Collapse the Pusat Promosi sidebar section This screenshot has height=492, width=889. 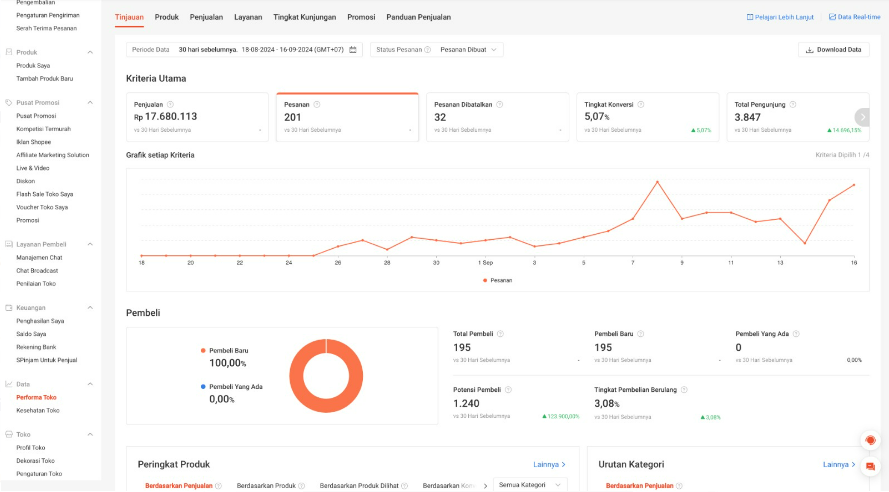point(90,102)
